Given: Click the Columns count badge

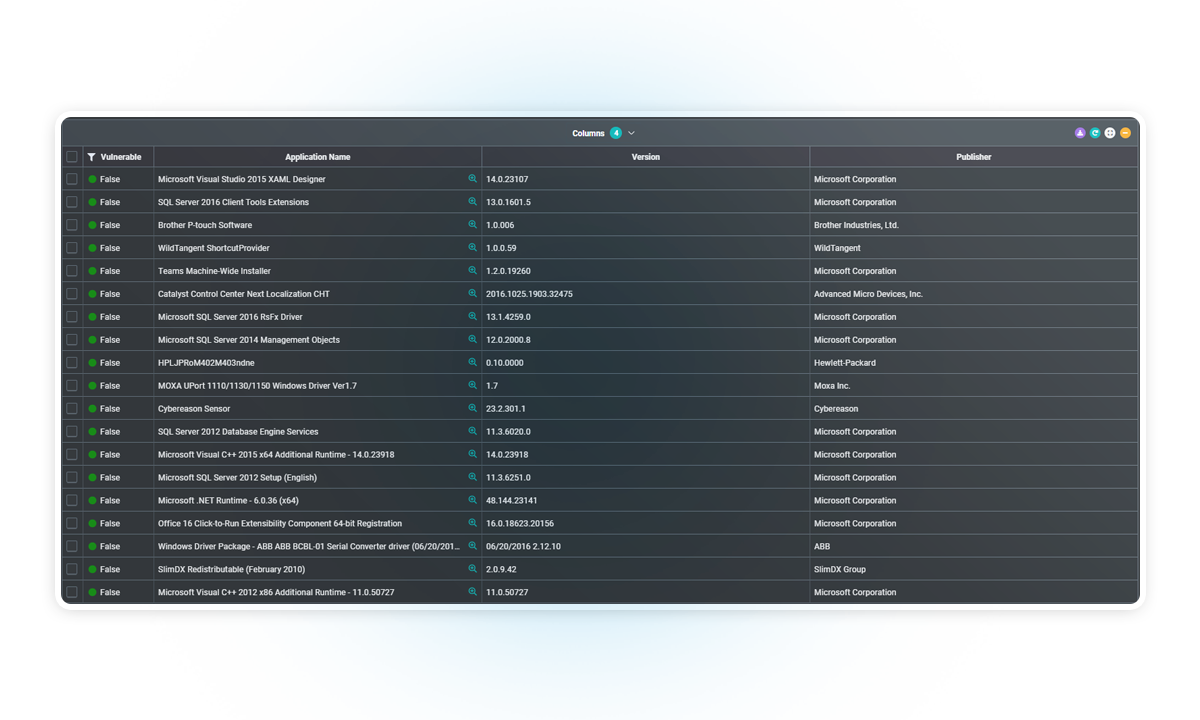Looking at the screenshot, I should (x=616, y=133).
